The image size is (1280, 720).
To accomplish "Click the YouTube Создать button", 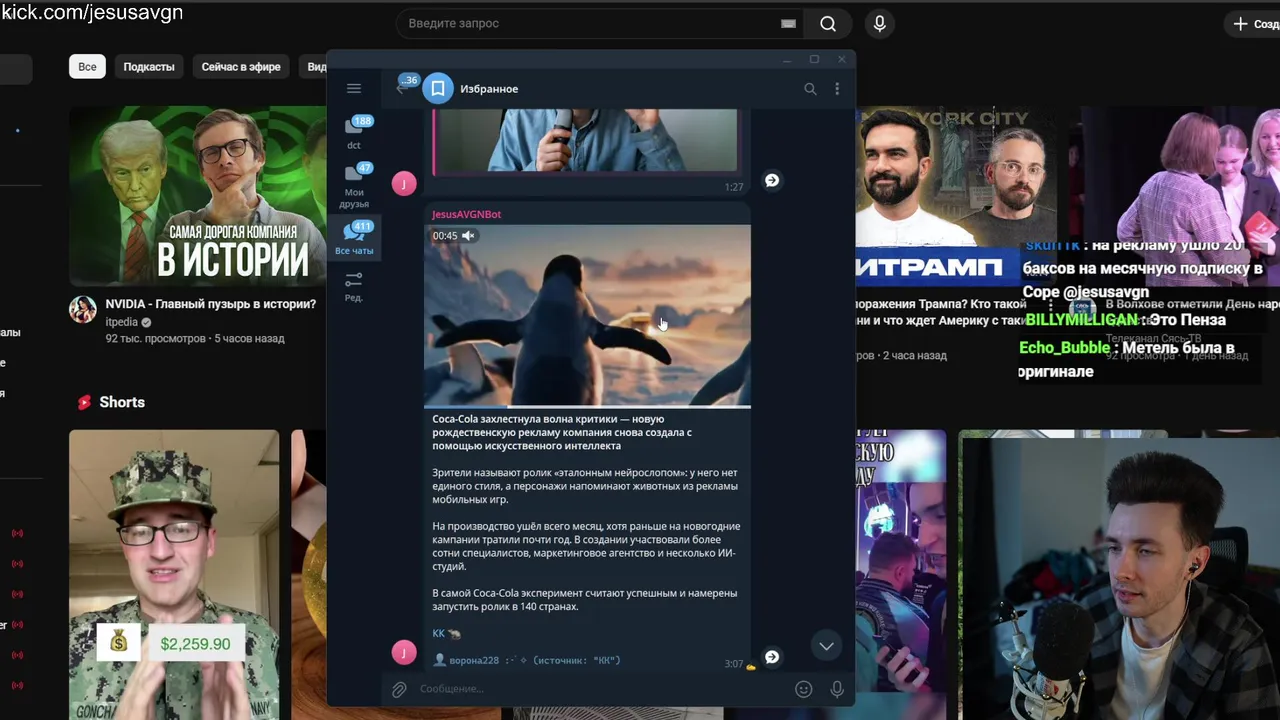I will [x=1252, y=23].
